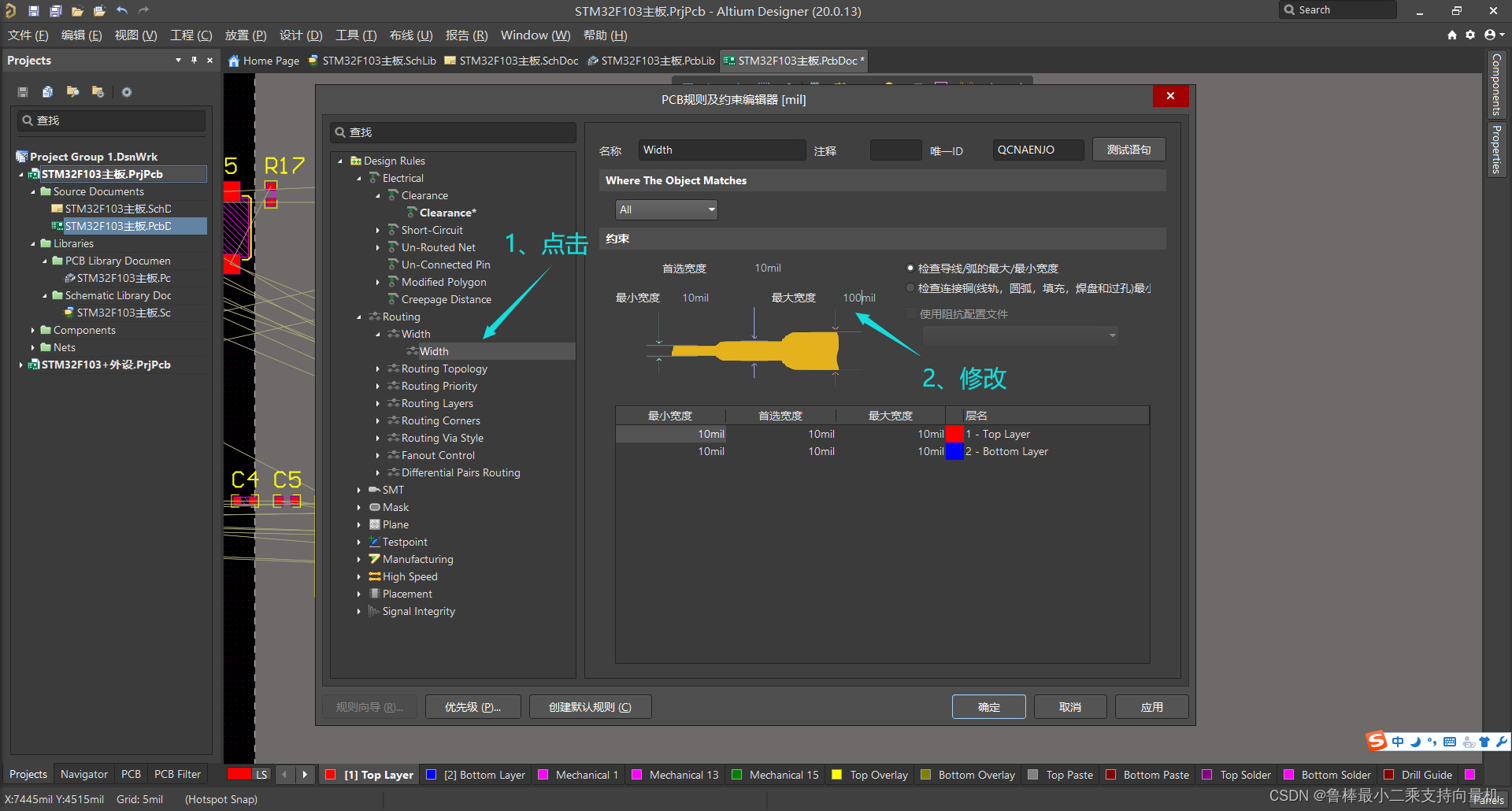1512x811 pixels.
Task: Click the Design Rules folder icon
Action: click(x=356, y=161)
